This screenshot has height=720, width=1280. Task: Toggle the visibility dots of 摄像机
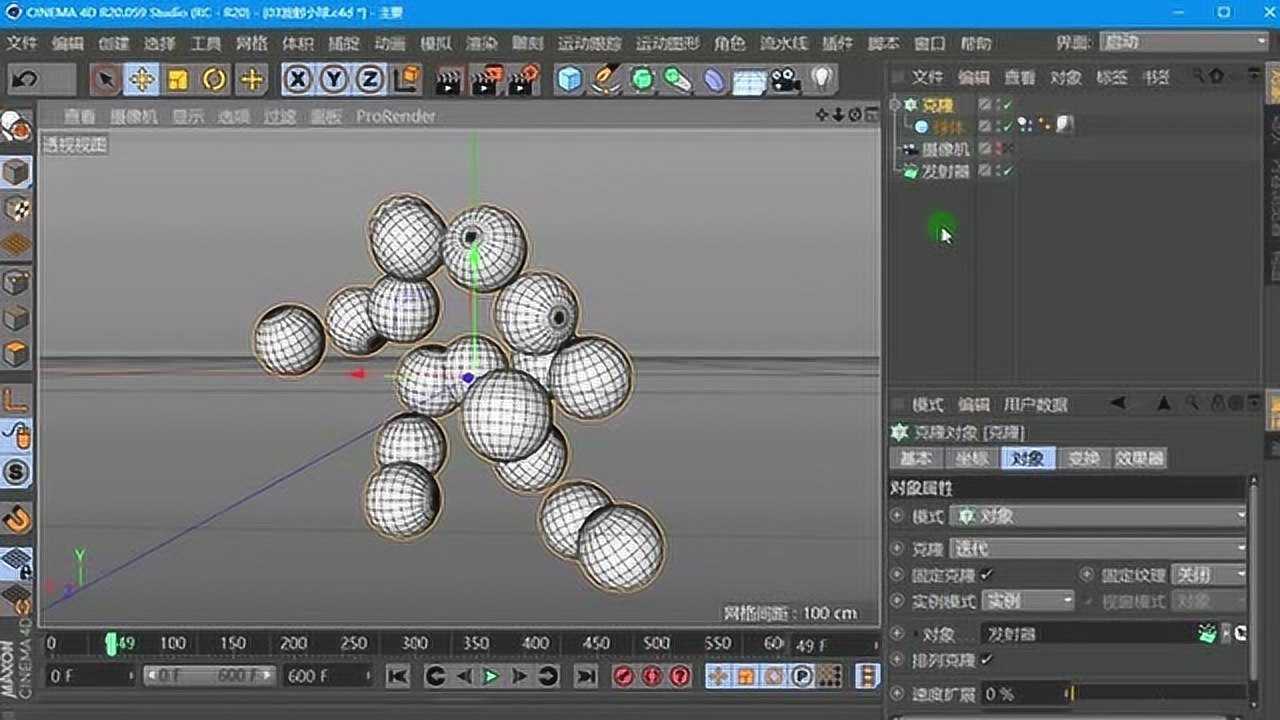pyautogui.click(x=1000, y=149)
